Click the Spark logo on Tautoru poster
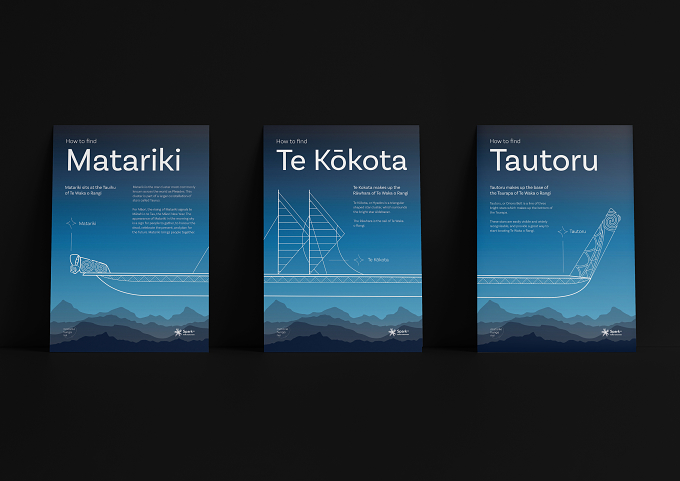The height and width of the screenshot is (481, 680). point(612,333)
